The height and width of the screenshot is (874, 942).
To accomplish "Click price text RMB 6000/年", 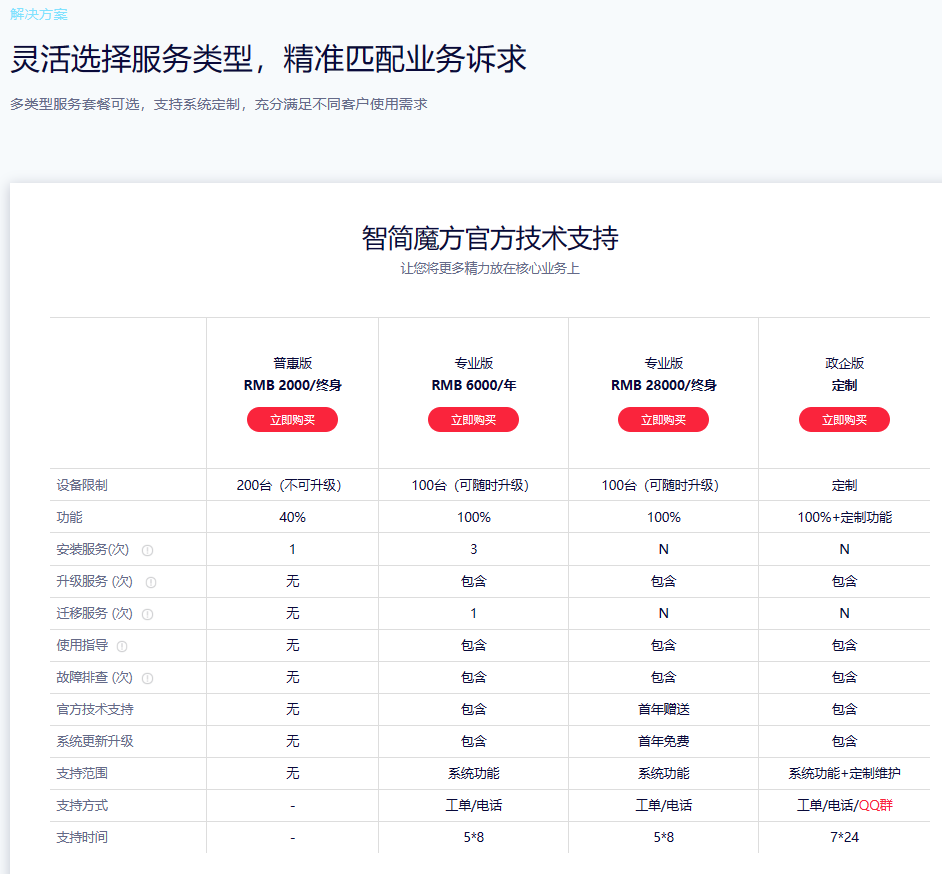I will tap(473, 385).
